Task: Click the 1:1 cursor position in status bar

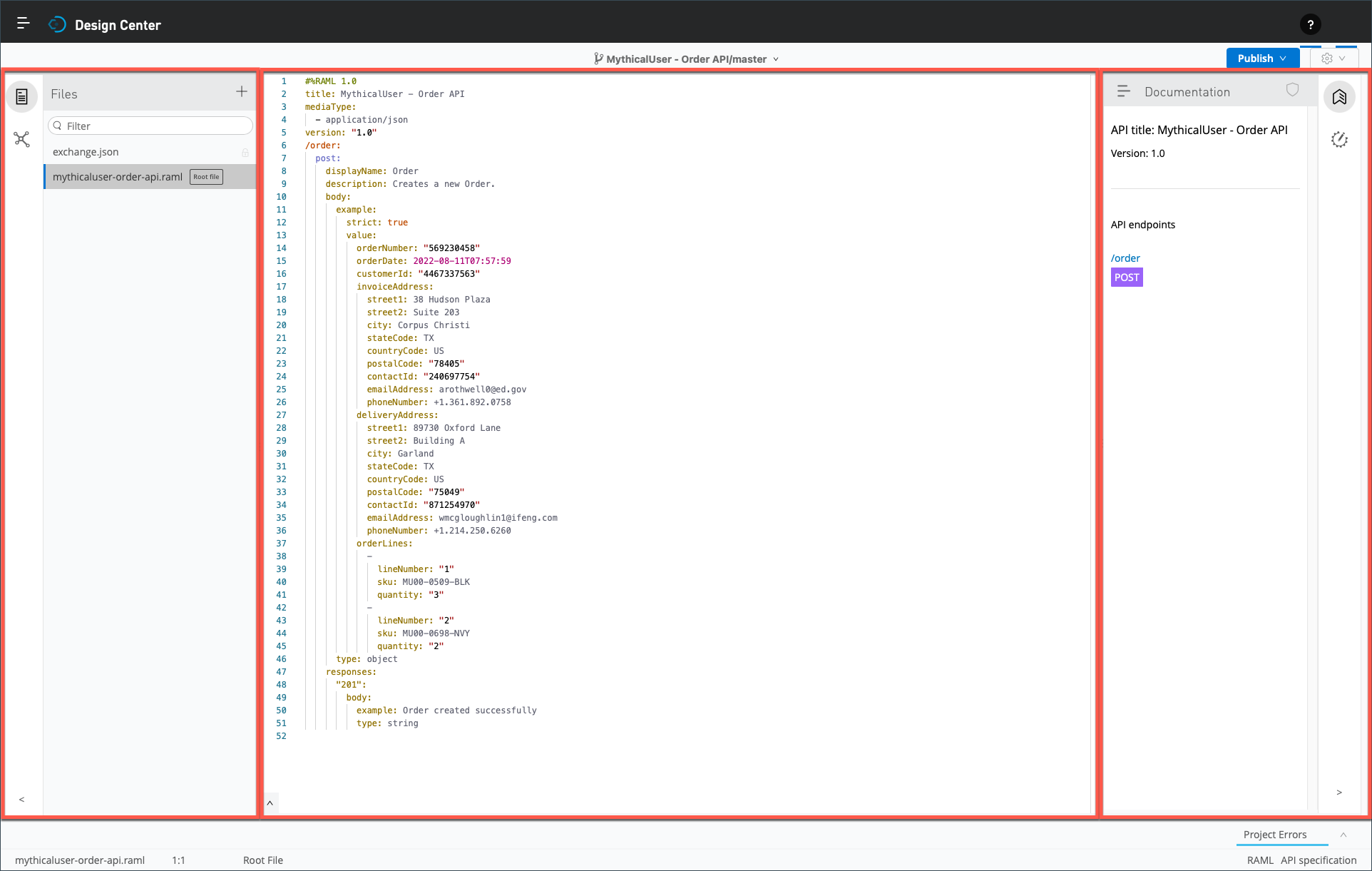Action: (x=178, y=860)
